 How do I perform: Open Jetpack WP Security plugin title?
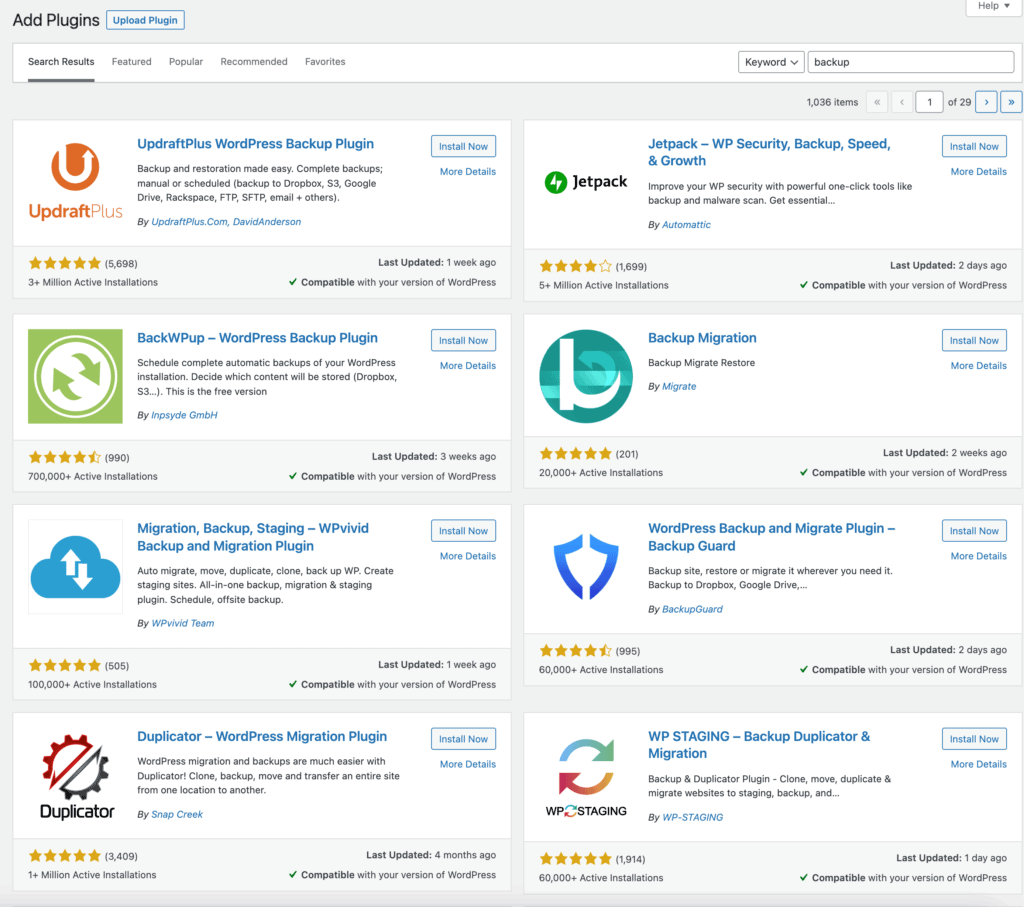(x=769, y=152)
